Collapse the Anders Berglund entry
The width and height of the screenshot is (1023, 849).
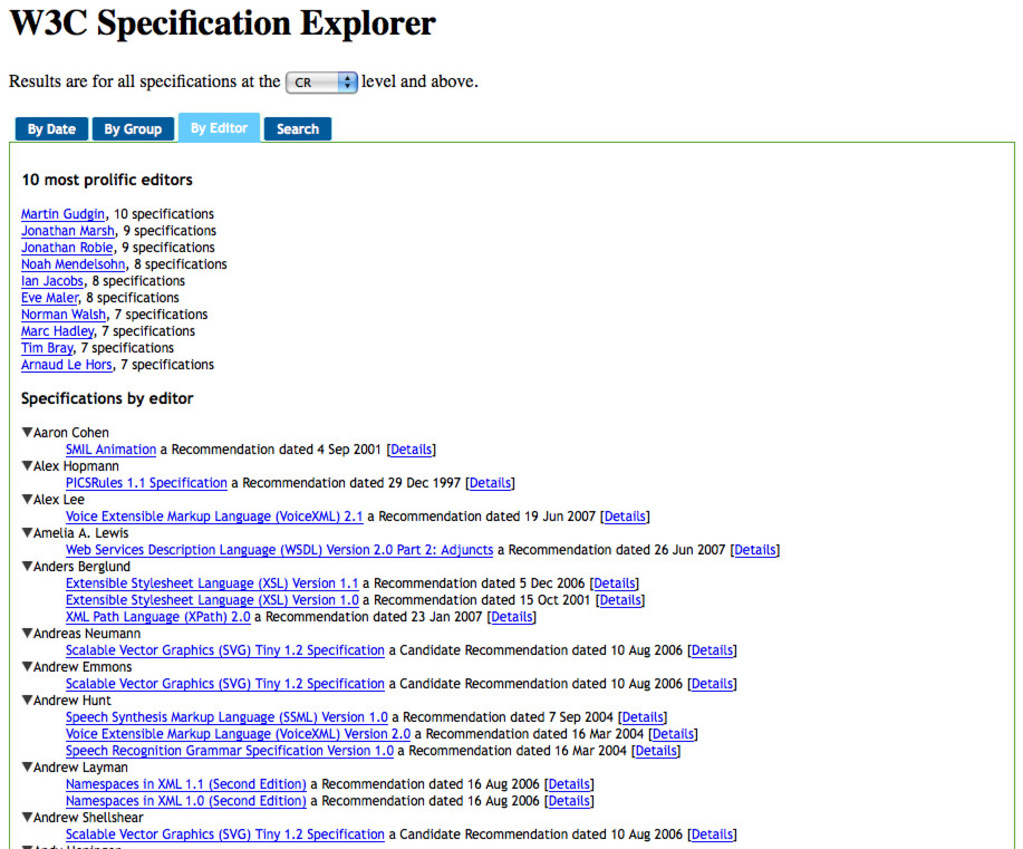pyautogui.click(x=27, y=566)
